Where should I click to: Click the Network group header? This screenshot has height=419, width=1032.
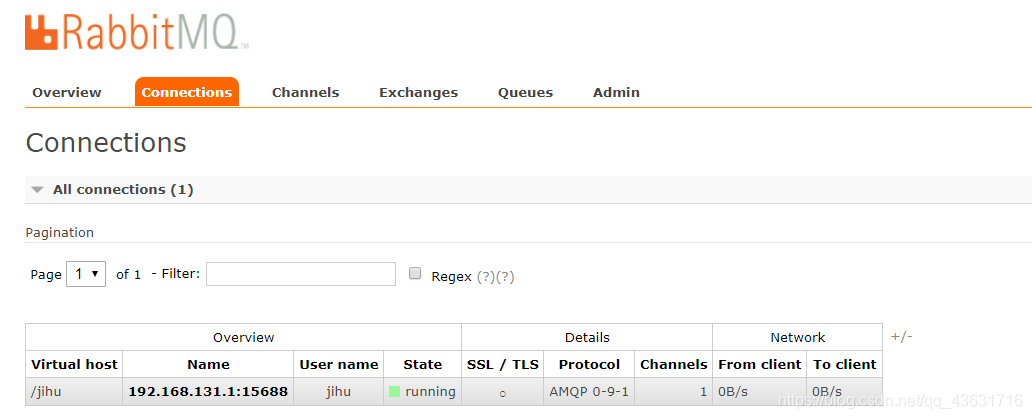coord(798,337)
